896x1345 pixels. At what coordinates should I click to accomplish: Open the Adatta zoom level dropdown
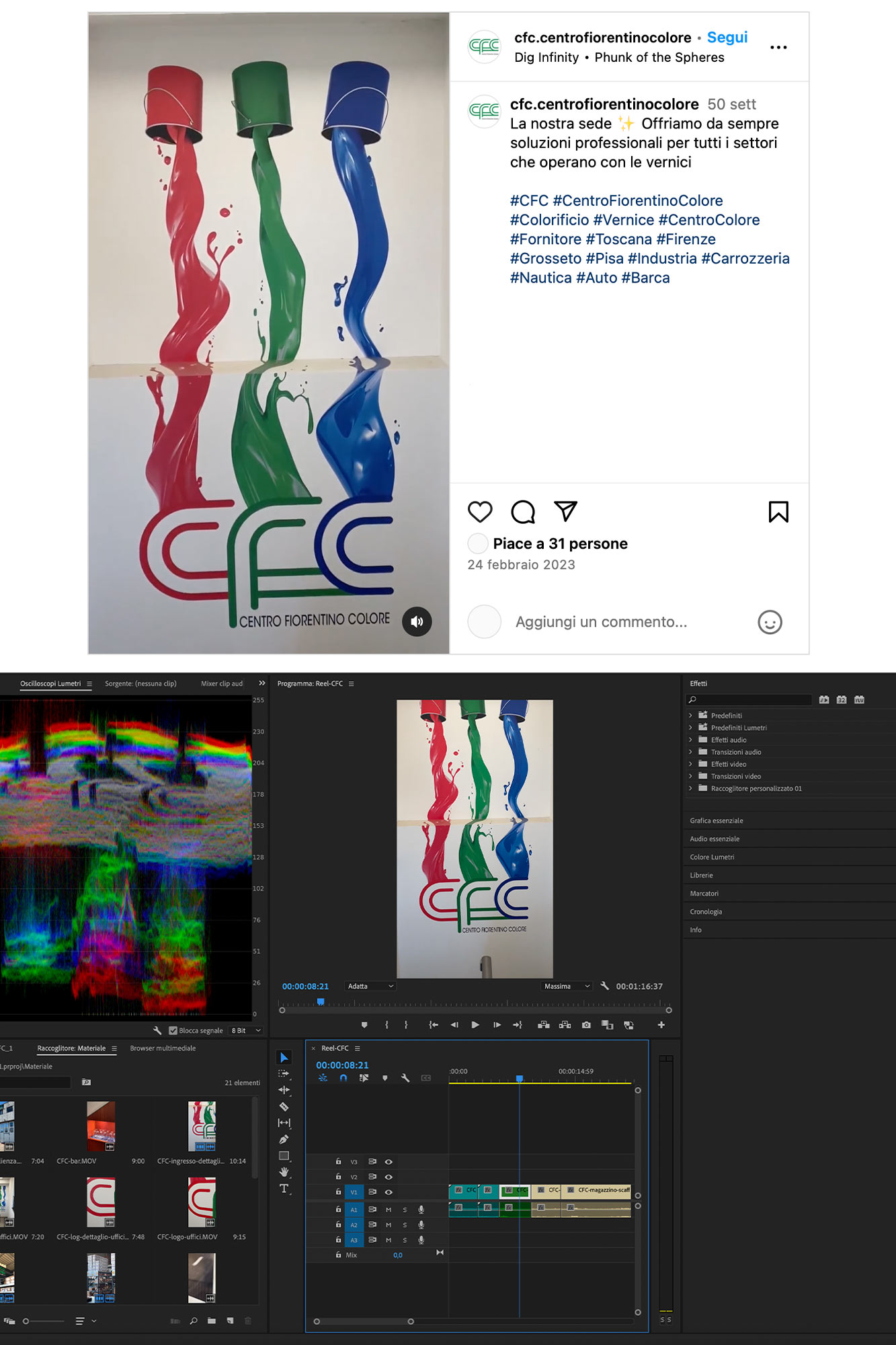coord(370,986)
